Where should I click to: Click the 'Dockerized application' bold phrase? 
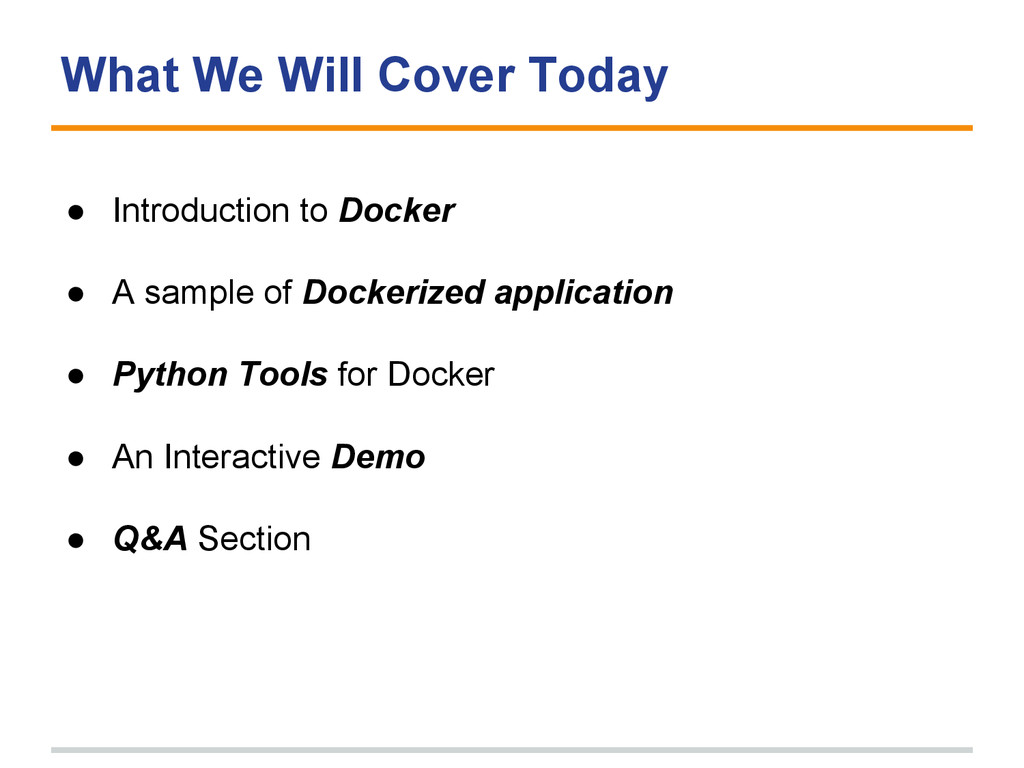488,293
